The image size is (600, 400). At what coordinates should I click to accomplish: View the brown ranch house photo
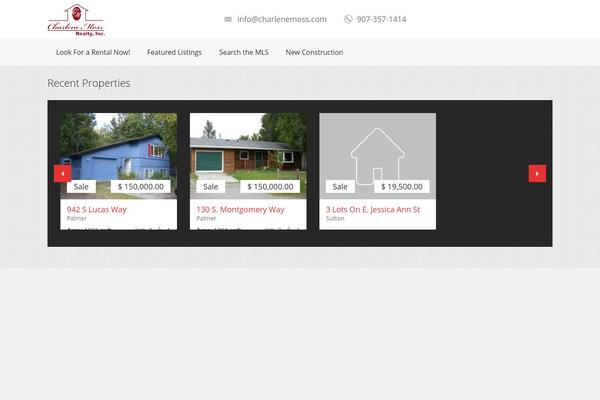tap(248, 156)
